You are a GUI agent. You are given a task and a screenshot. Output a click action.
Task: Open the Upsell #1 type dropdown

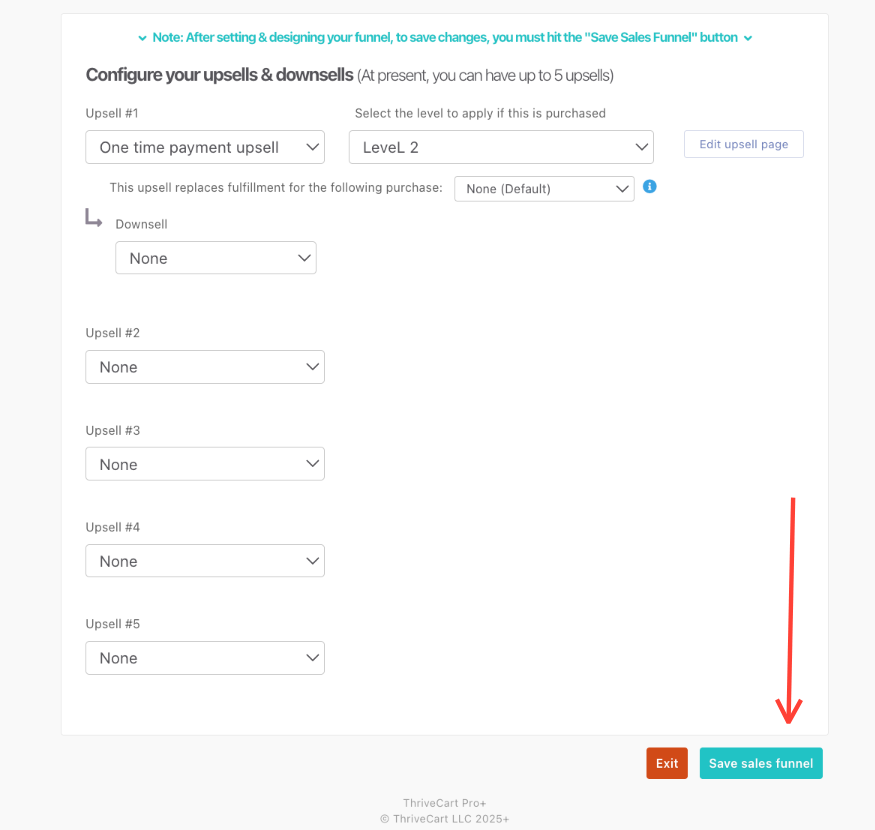click(x=205, y=147)
